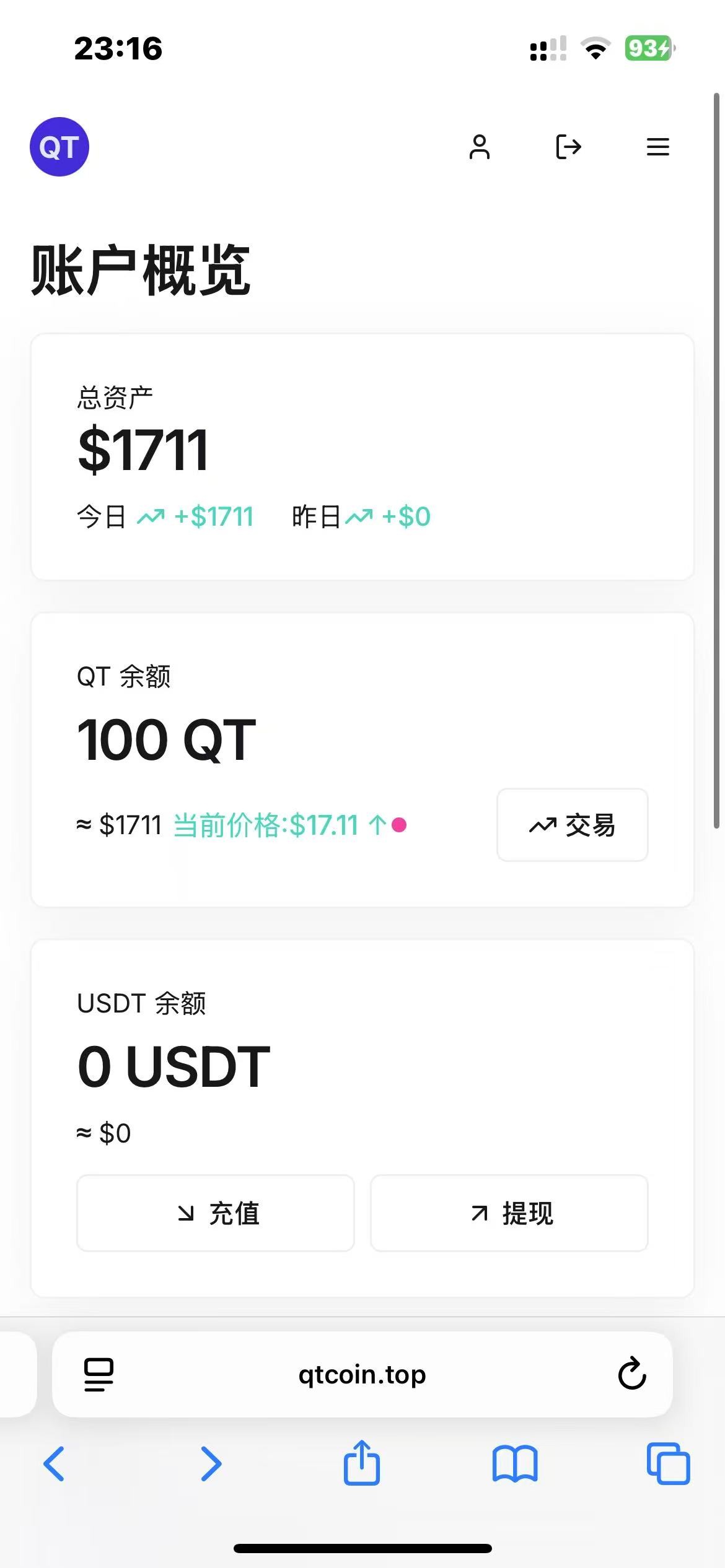
Task: Go back with the browser back arrow
Action: pos(54,1464)
